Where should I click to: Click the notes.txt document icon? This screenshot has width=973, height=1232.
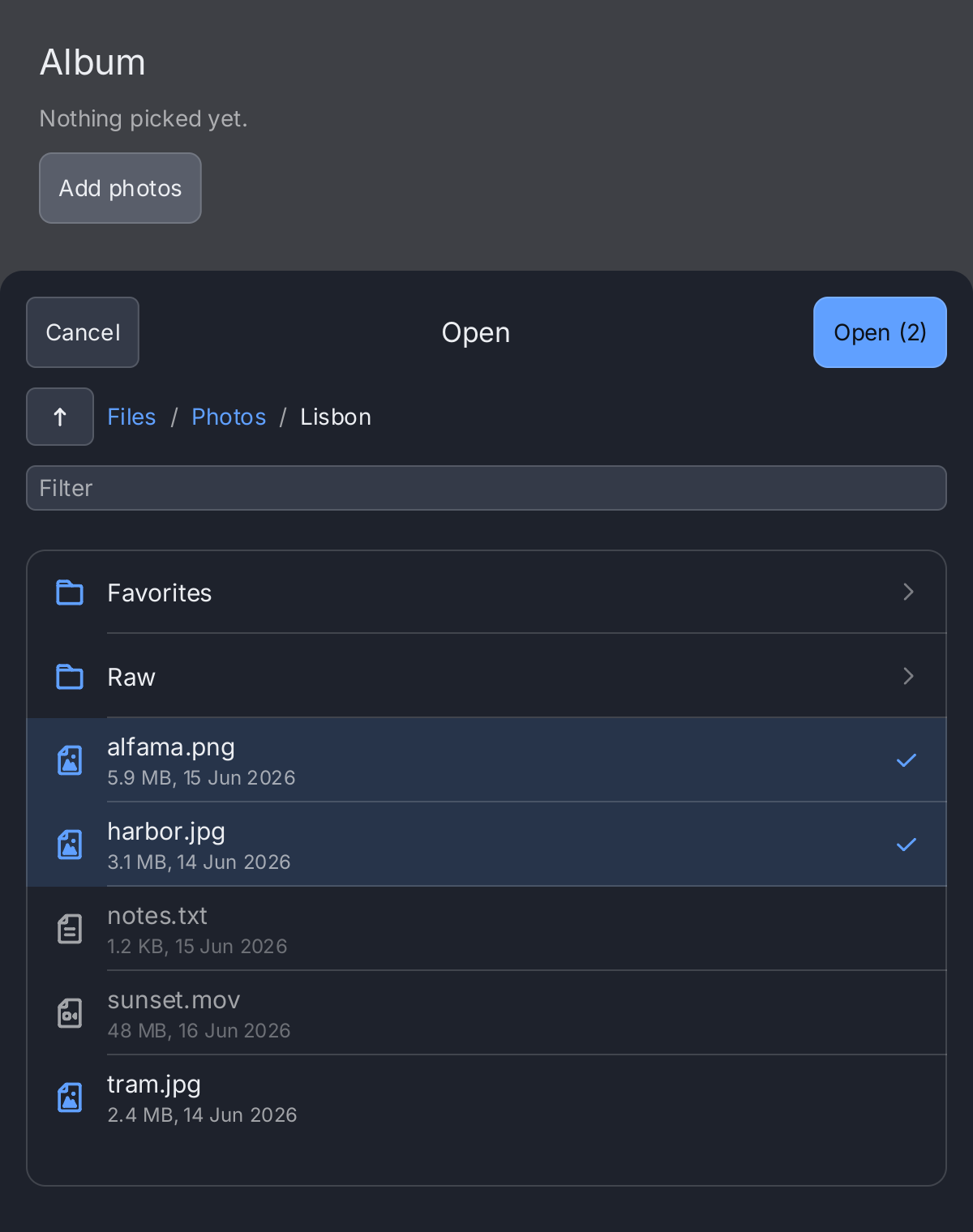pyautogui.click(x=70, y=929)
